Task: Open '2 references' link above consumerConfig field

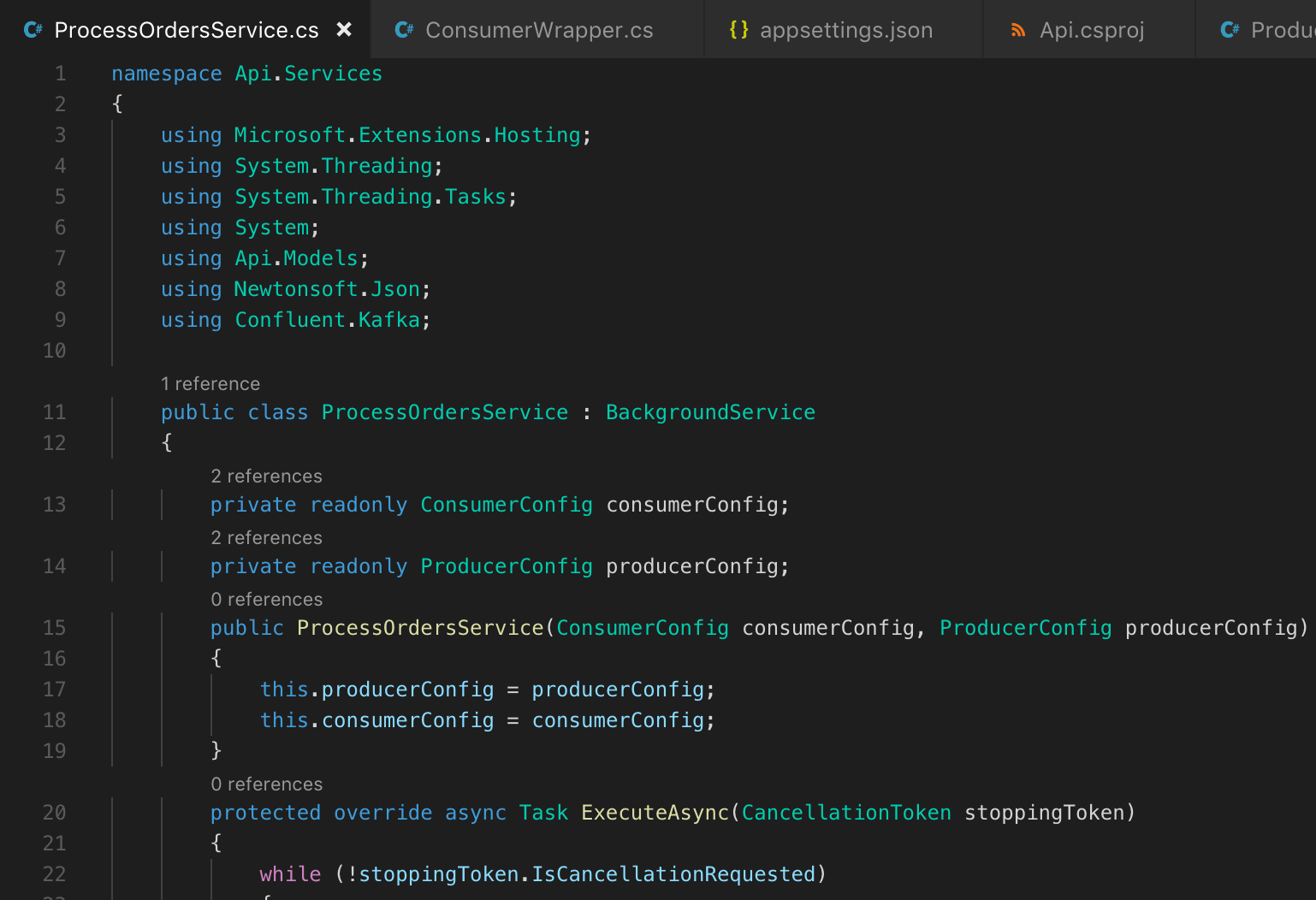Action: [x=267, y=477]
